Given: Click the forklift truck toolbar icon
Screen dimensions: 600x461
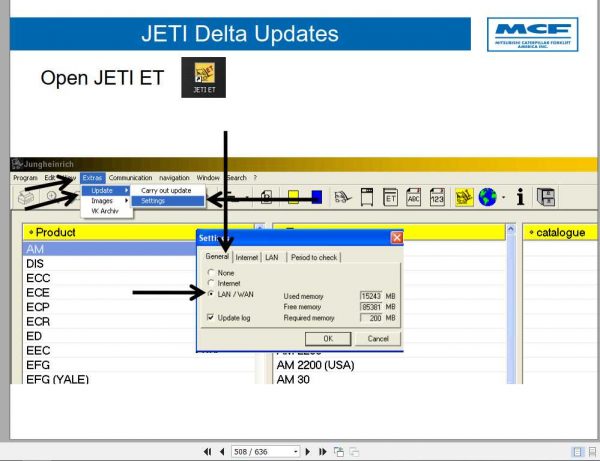Looking at the screenshot, I should point(342,197).
